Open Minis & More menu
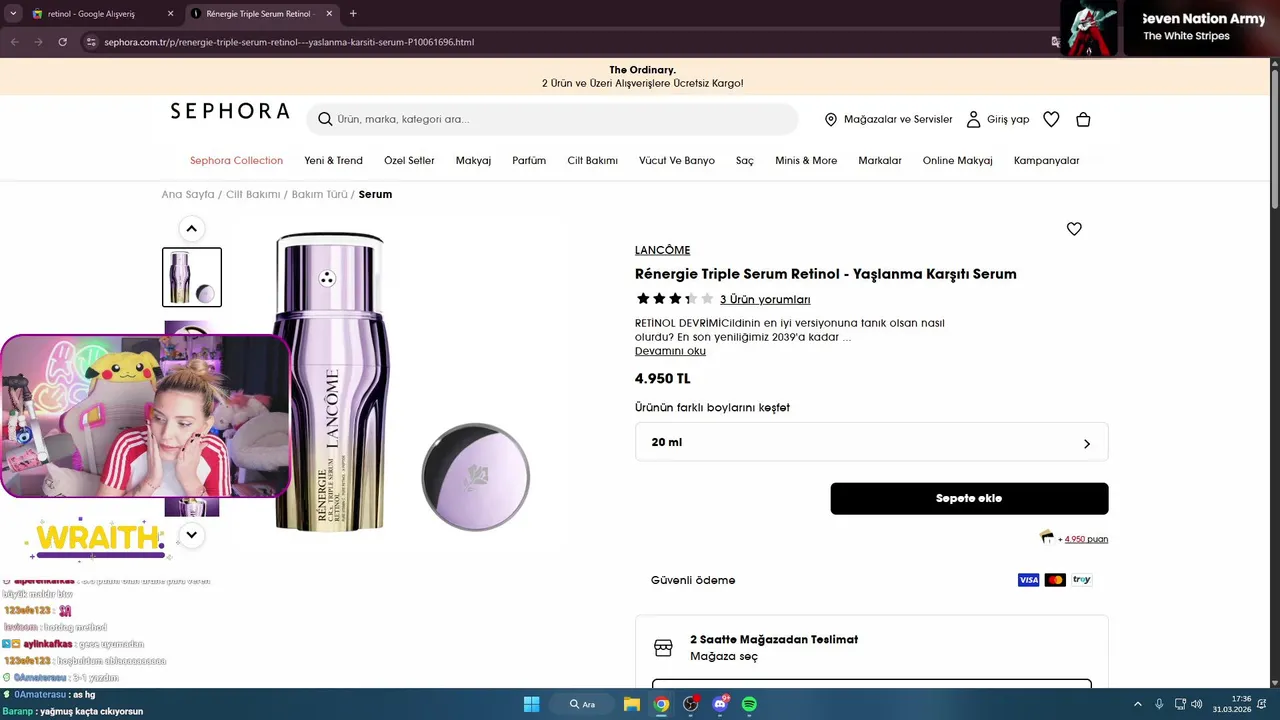The width and height of the screenshot is (1280, 720). (x=806, y=160)
